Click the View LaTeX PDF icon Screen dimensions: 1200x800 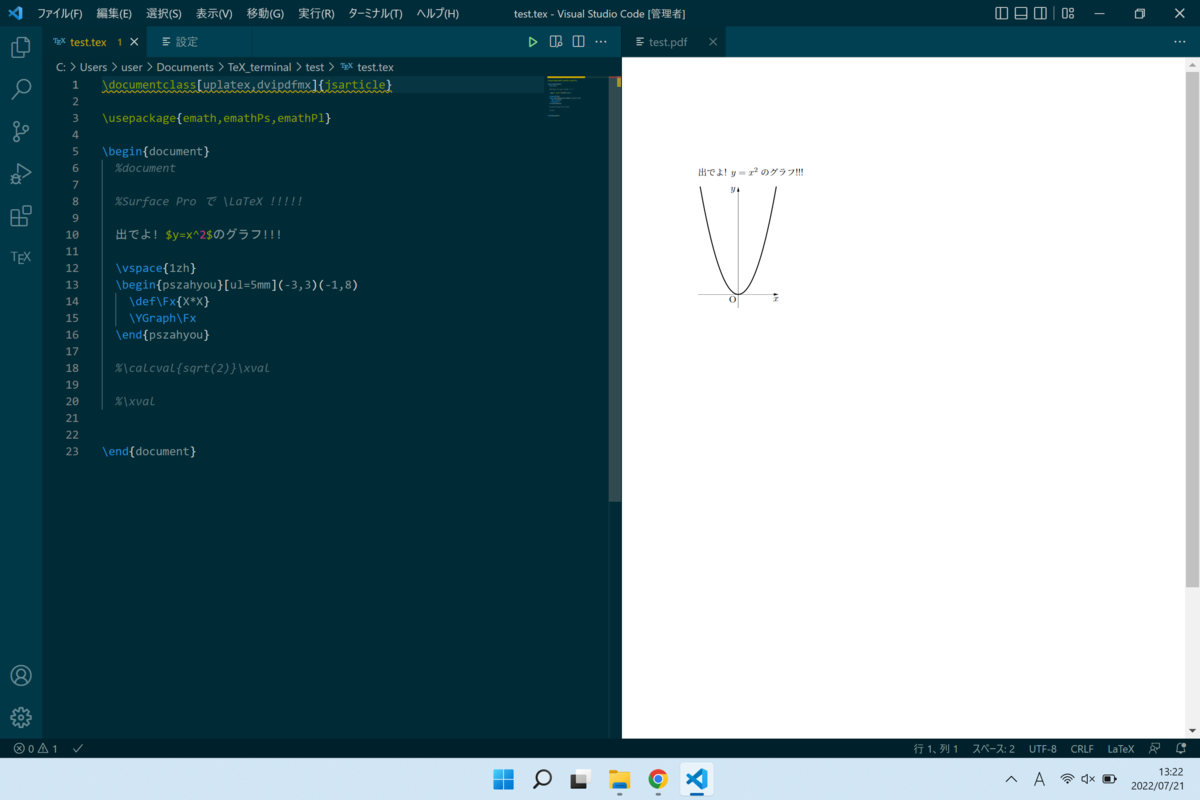556,42
